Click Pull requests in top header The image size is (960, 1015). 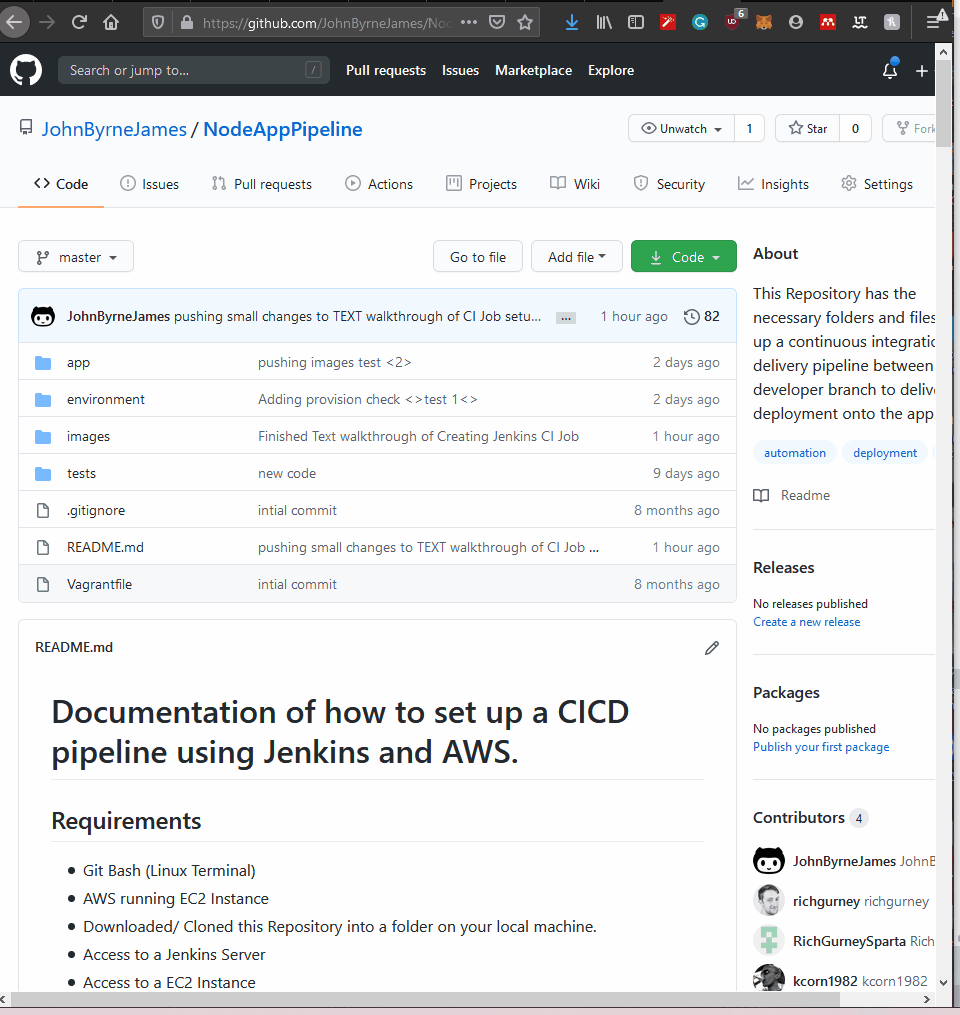click(x=386, y=70)
